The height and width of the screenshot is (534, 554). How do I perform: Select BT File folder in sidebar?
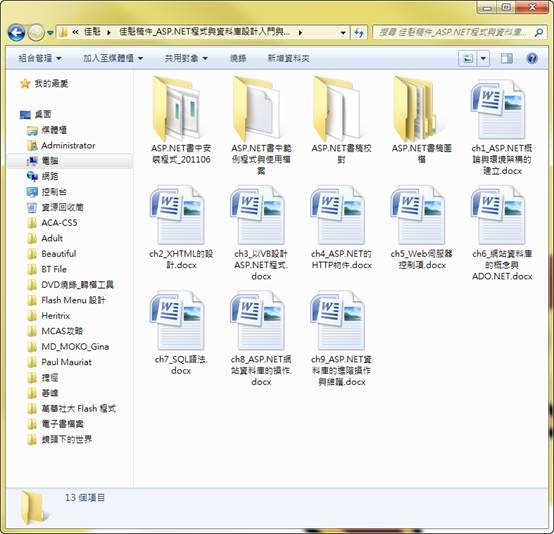47,269
